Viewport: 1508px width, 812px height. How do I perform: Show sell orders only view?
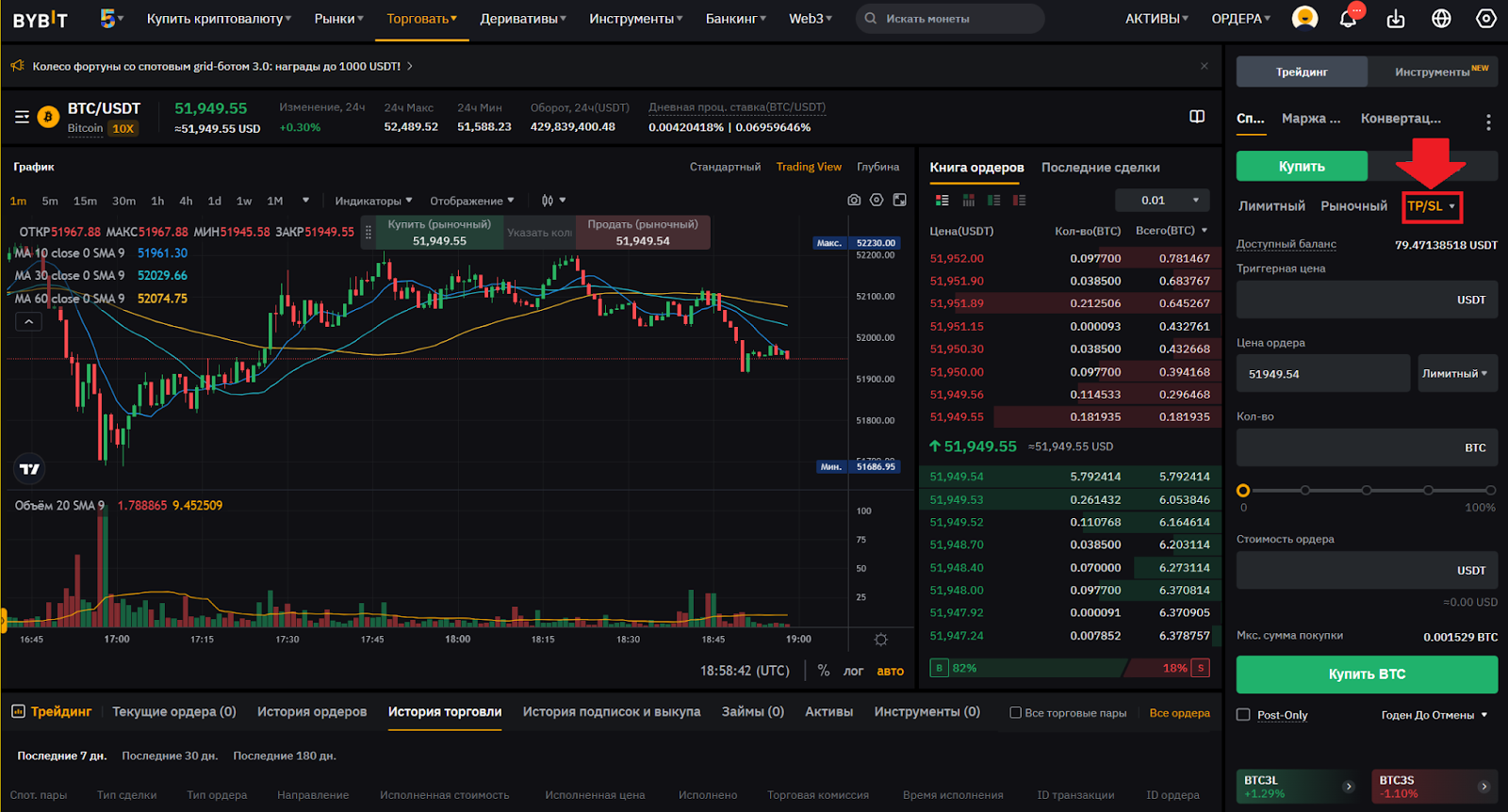tap(1019, 200)
